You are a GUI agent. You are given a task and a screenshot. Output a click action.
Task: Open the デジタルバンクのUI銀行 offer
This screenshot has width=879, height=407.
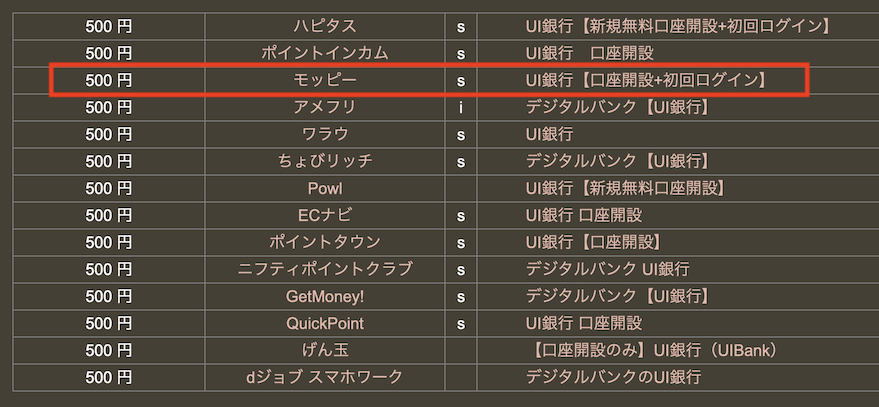point(613,377)
